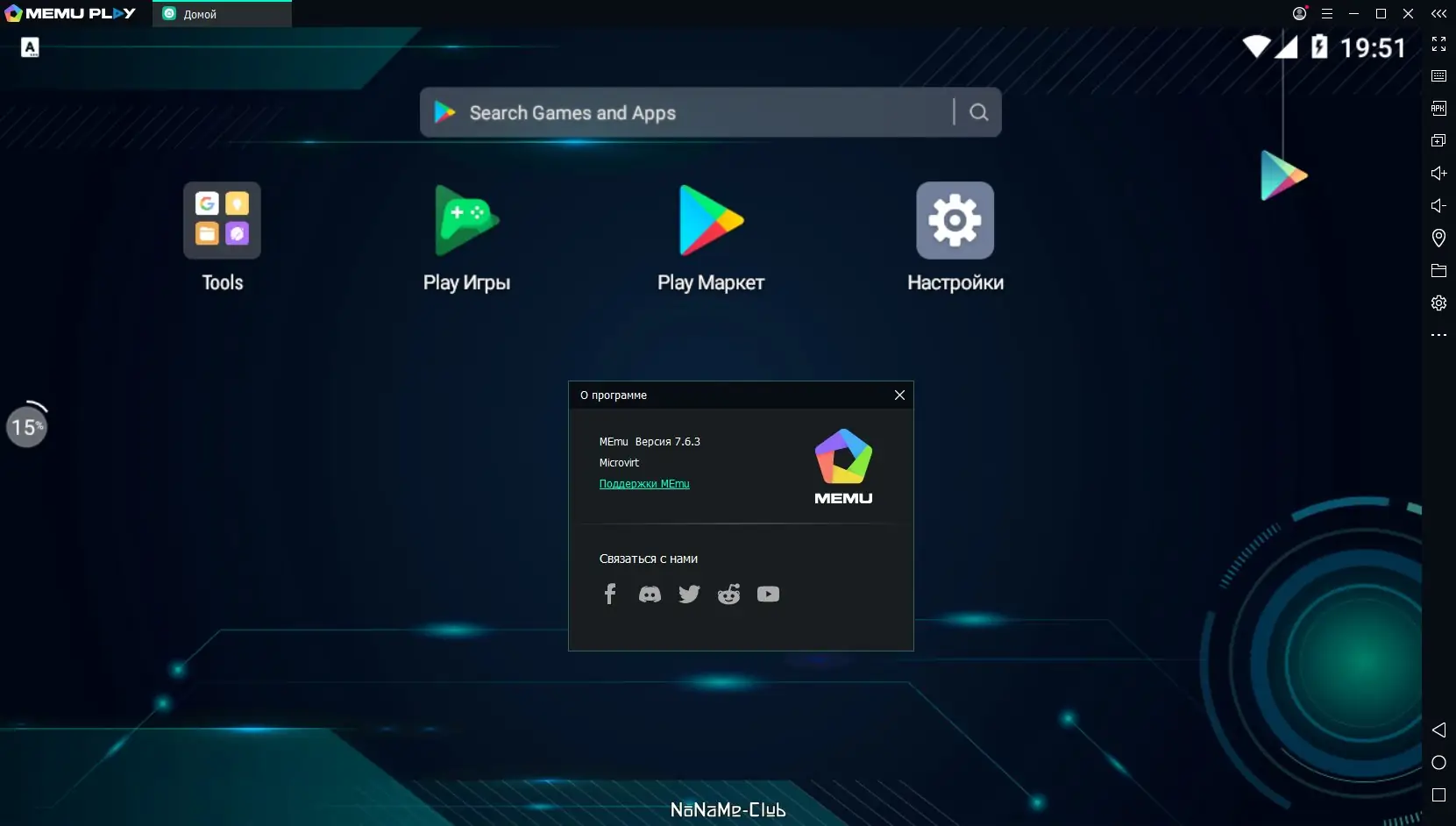Screen dimensions: 1456x826
Task: Click the cellular signal status icon
Action: pyautogui.click(x=1286, y=46)
